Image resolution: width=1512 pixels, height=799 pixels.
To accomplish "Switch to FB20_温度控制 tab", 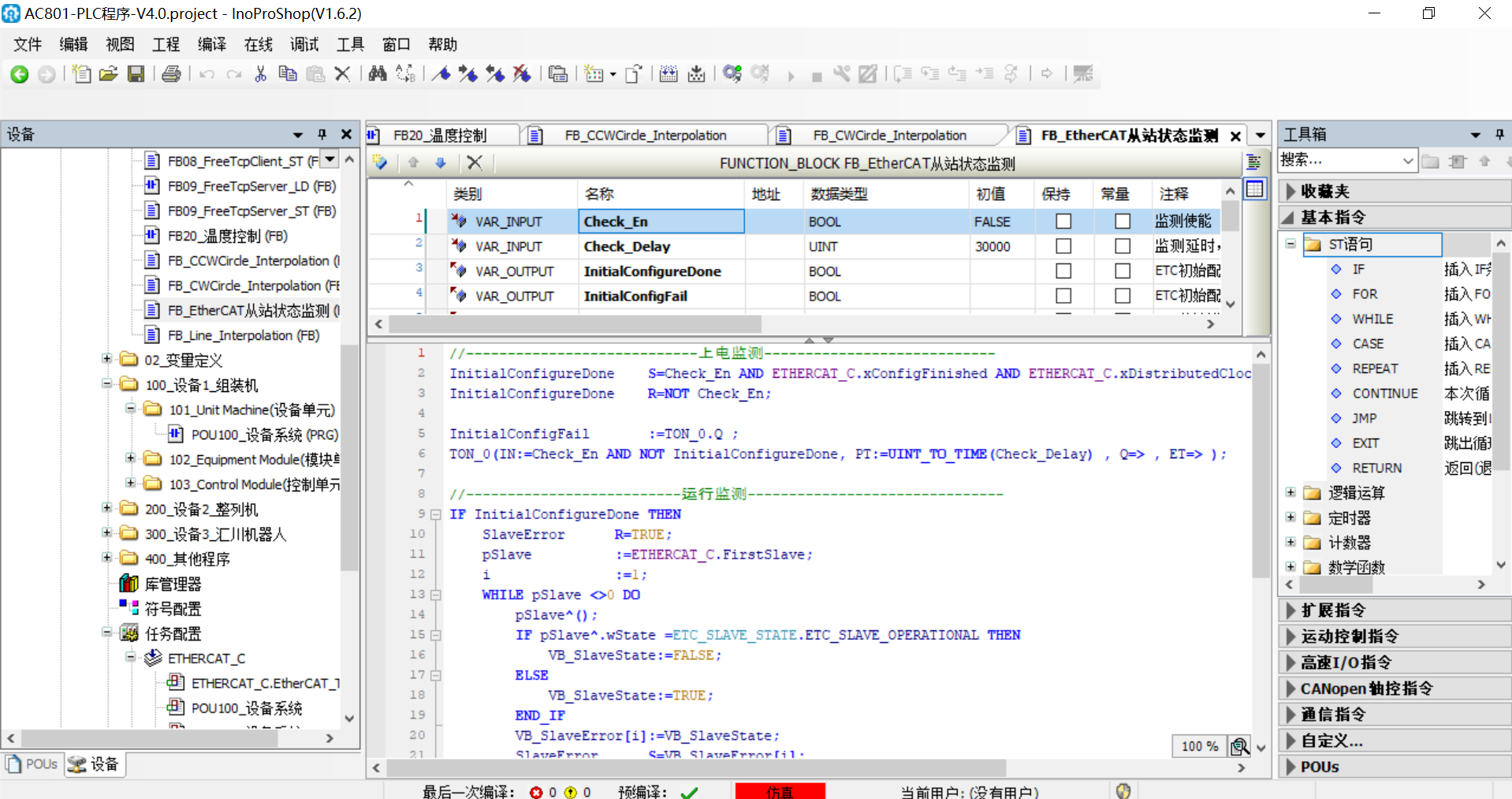I will click(441, 136).
